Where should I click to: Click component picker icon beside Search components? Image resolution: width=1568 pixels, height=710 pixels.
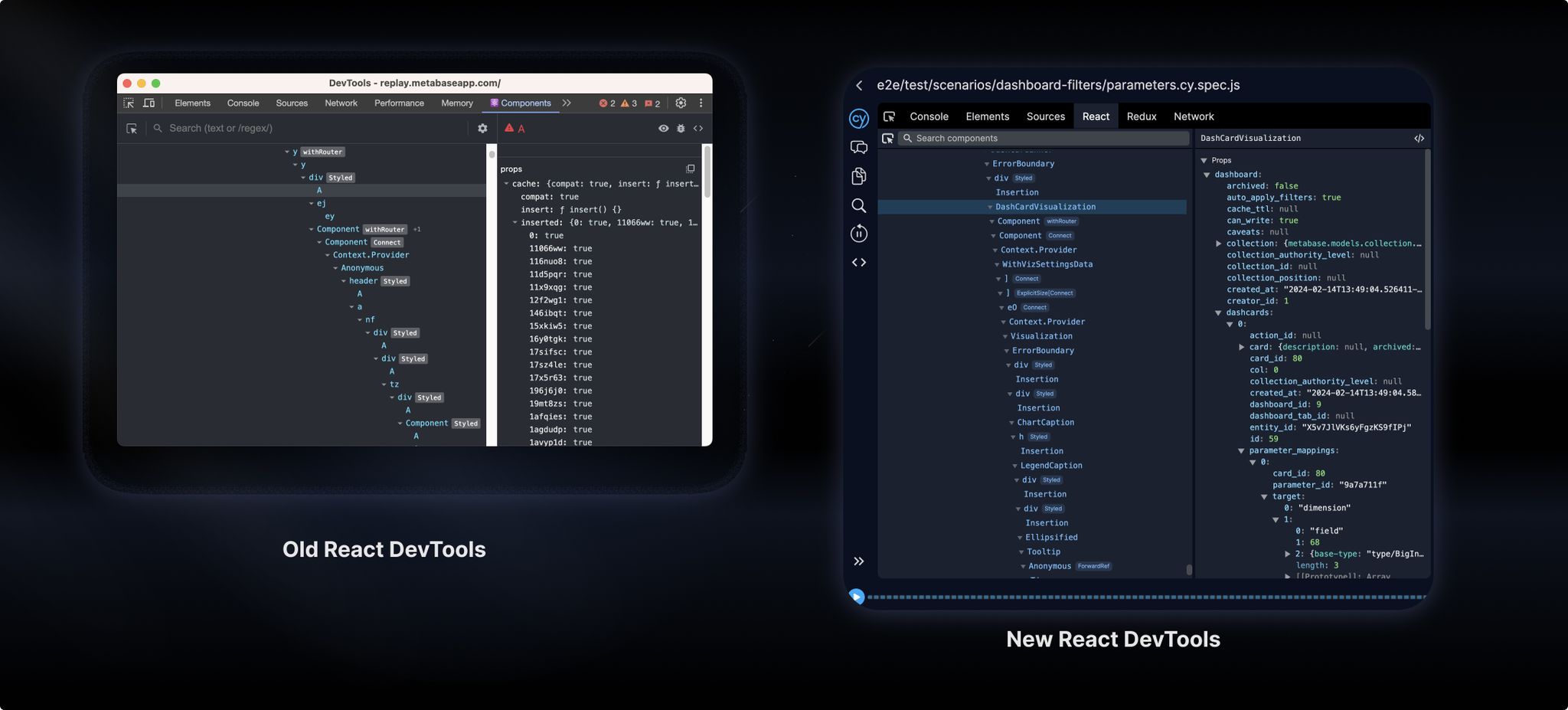pos(887,139)
